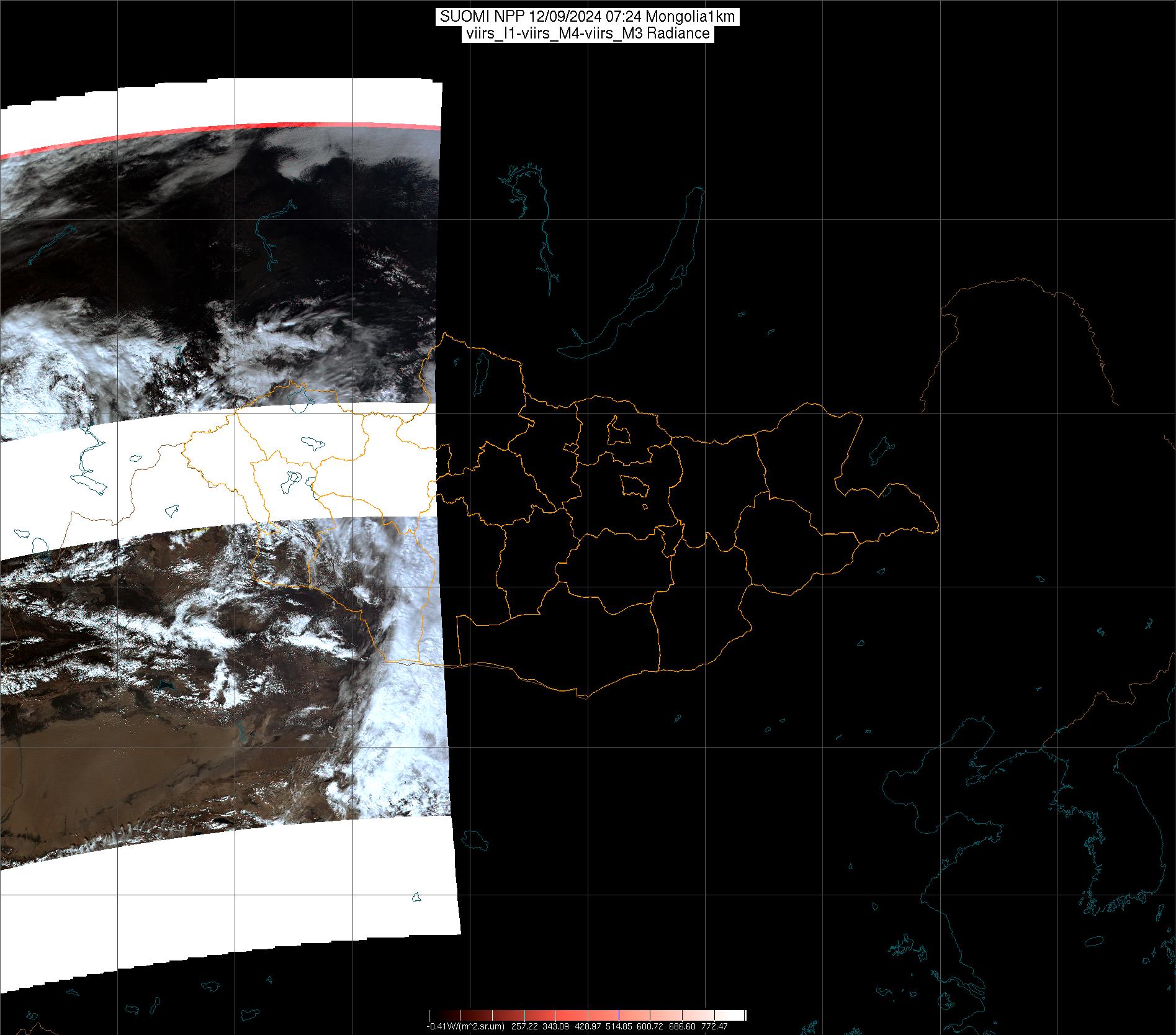Click the SUOMI NPP title label
1176x1035 pixels.
click(x=587, y=17)
